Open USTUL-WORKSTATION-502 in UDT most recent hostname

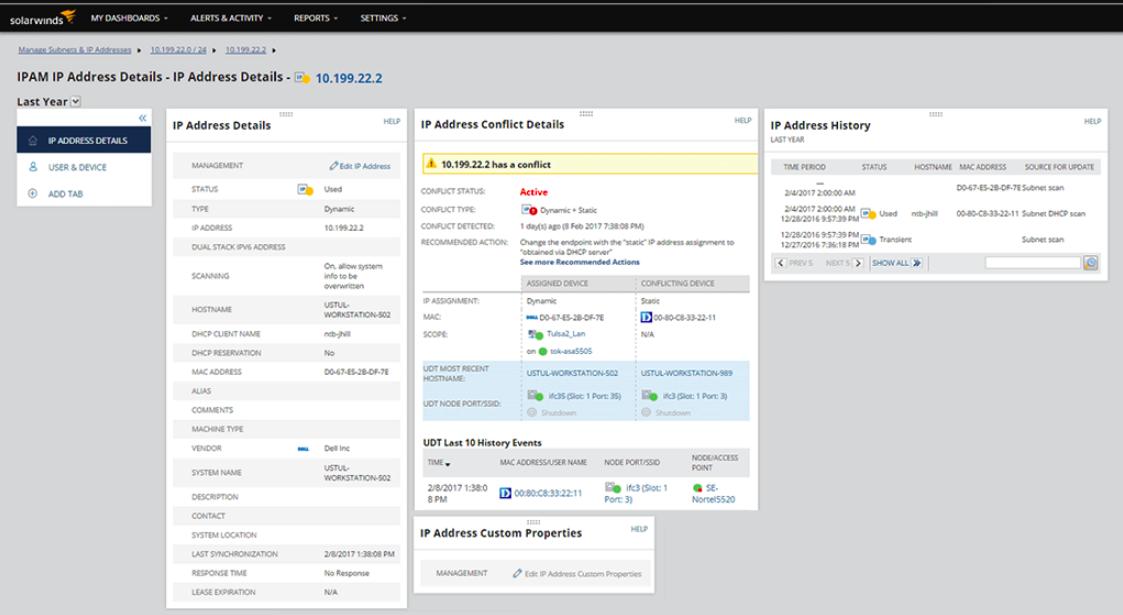(572, 373)
